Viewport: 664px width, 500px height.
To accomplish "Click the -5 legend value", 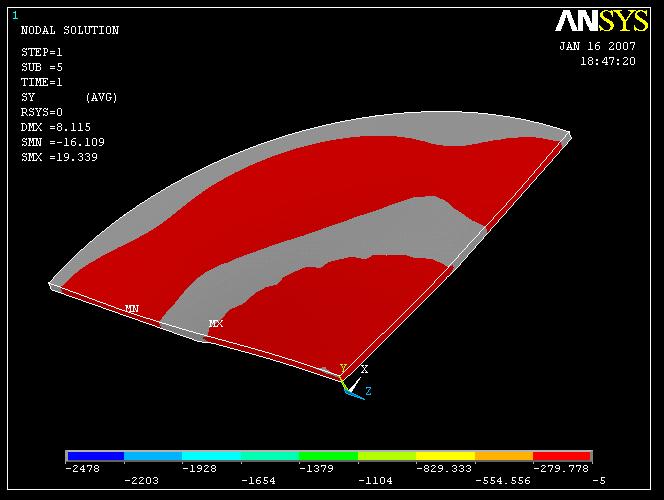I will coord(599,481).
